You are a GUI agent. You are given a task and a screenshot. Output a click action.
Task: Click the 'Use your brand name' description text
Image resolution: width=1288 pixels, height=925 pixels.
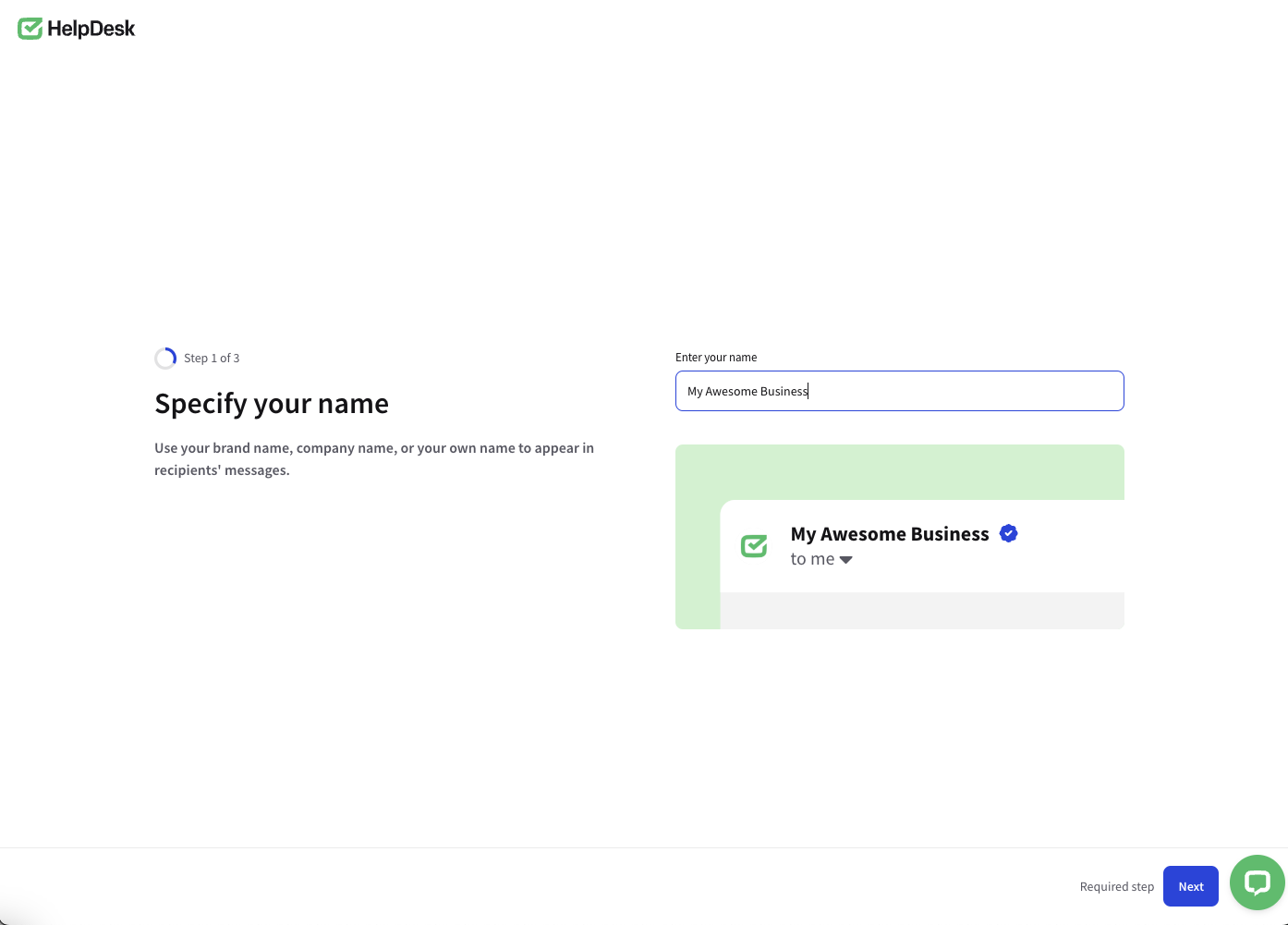click(x=374, y=459)
